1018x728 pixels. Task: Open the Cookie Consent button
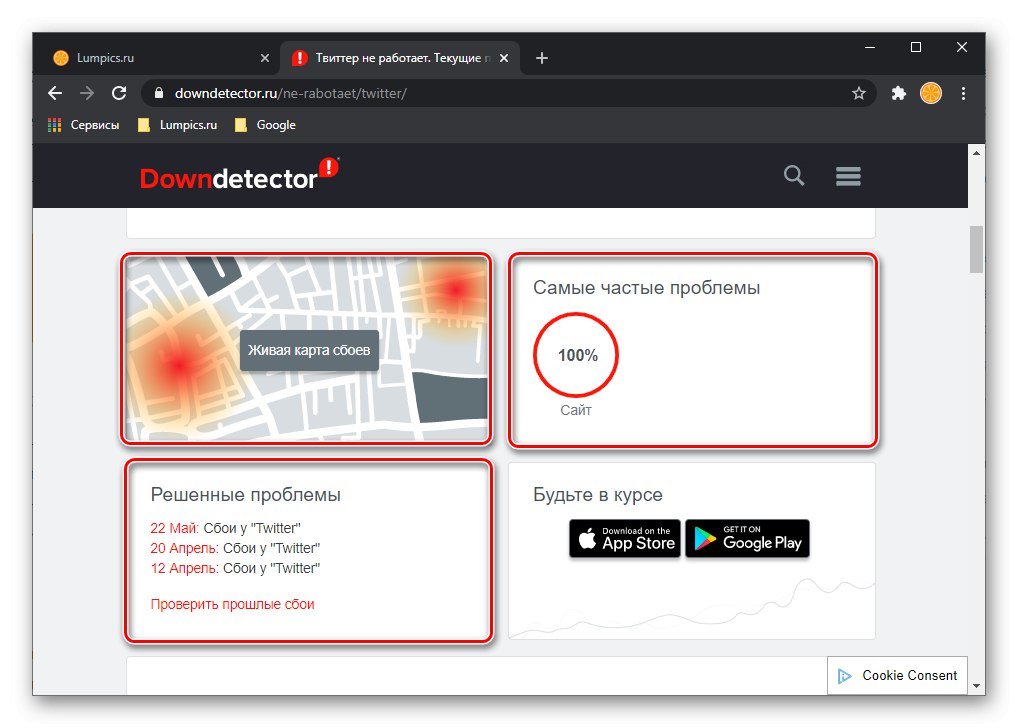point(897,675)
